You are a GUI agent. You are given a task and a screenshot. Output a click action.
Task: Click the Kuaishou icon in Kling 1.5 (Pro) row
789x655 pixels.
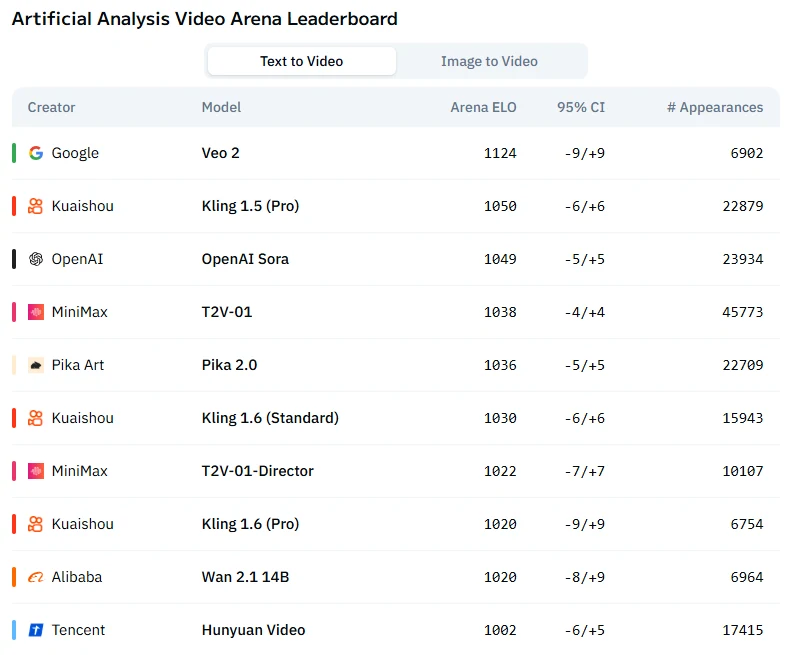[x=36, y=206]
